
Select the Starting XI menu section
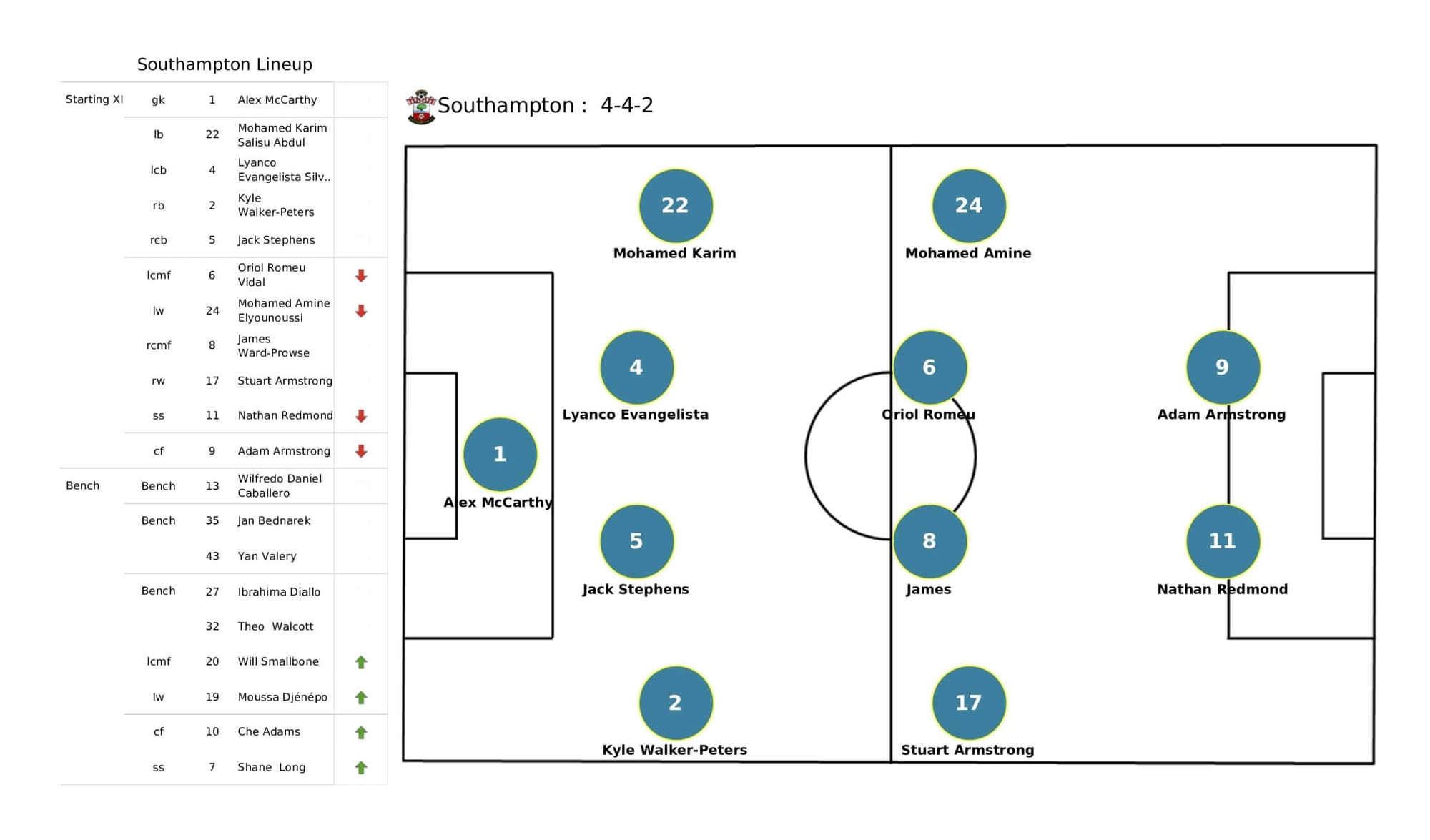pyautogui.click(x=80, y=100)
